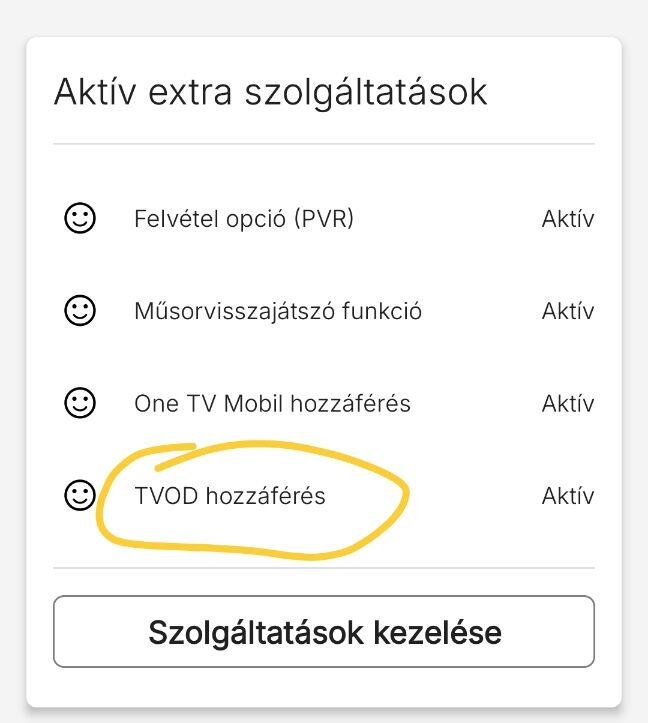Open Szolgáltatások kezelése
The width and height of the screenshot is (648, 723).
(324, 632)
